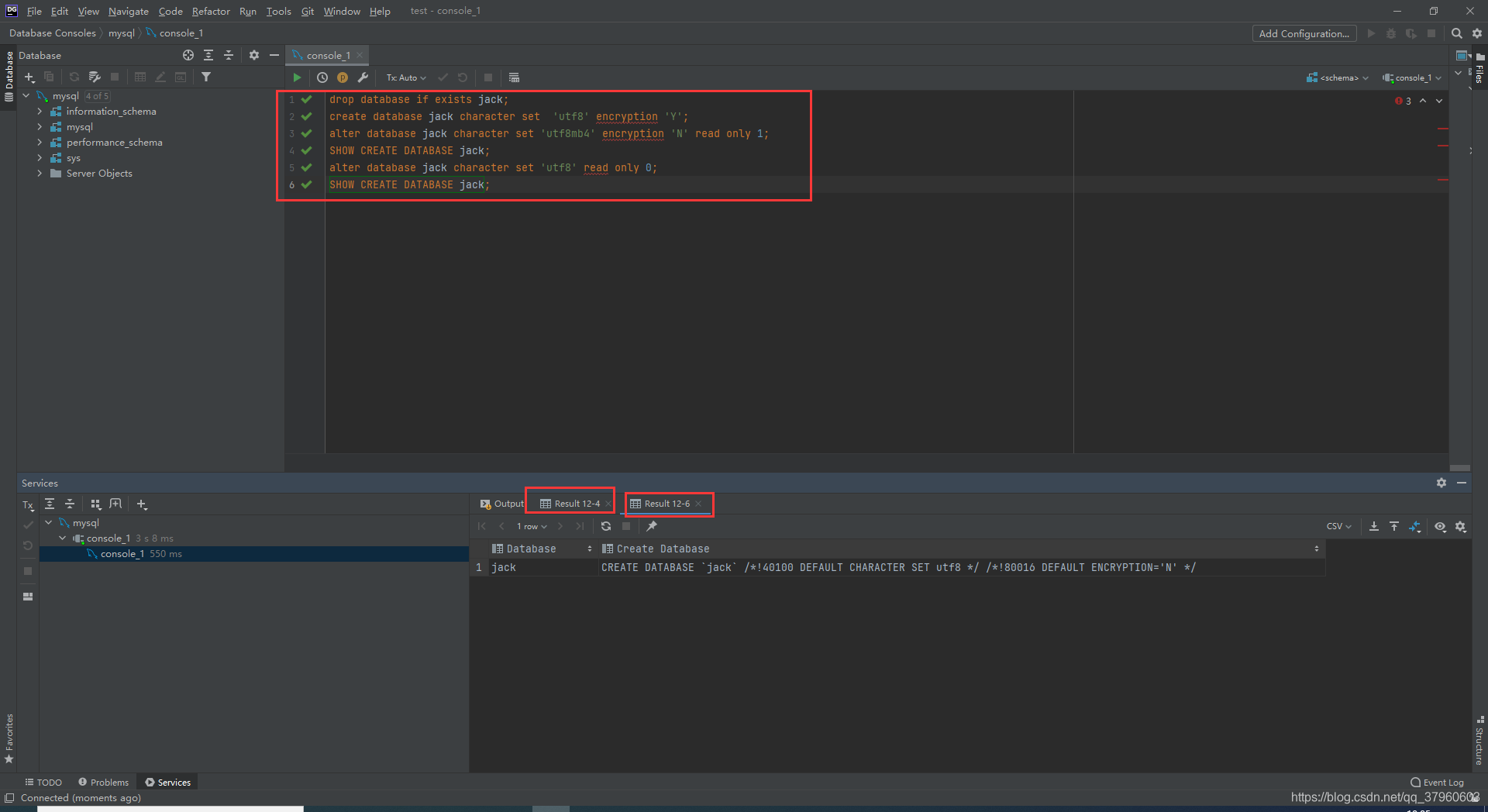Screen dimensions: 1488x812
Task: Toggle the Favorites side tool window
Action: tap(9, 738)
